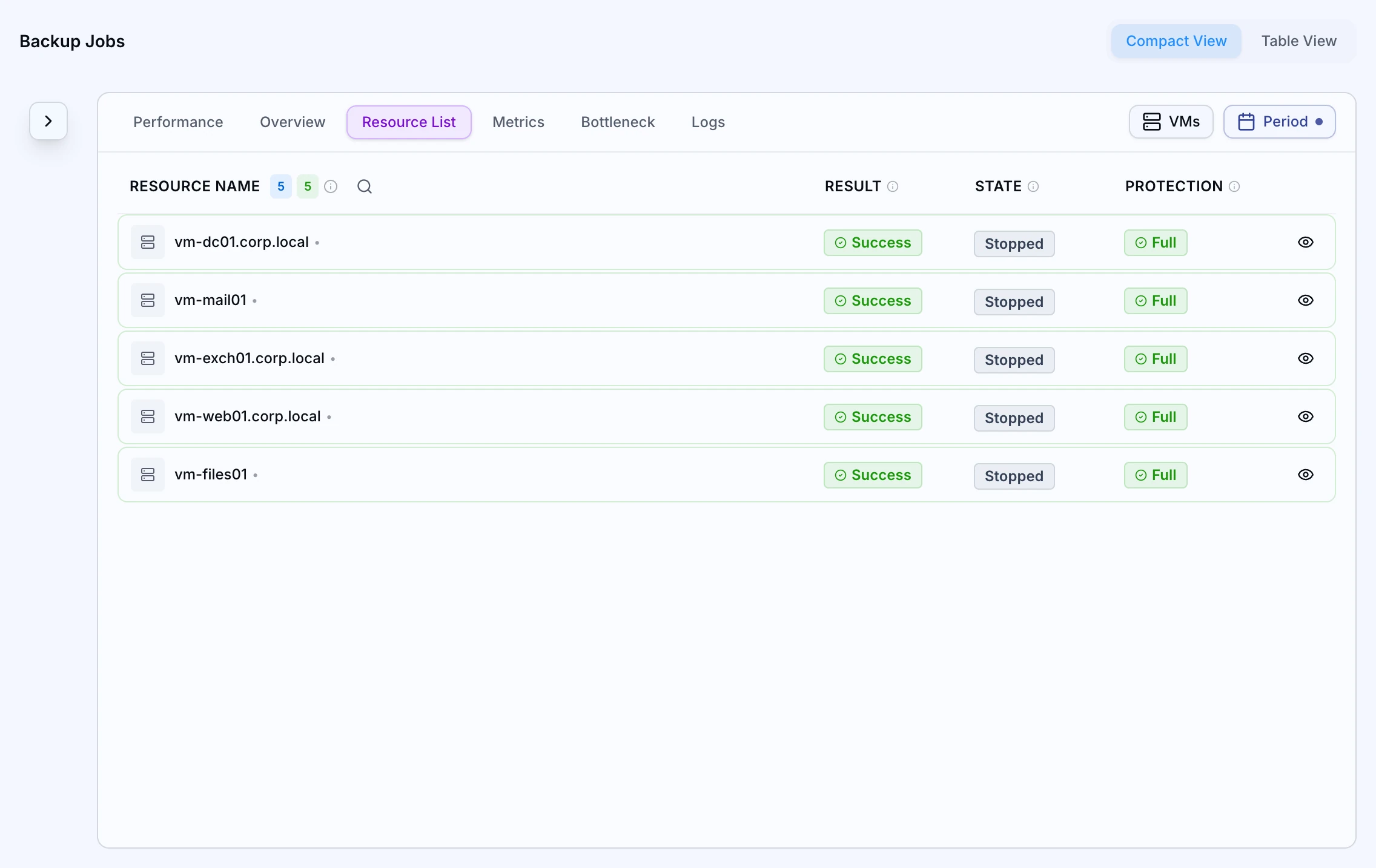Viewport: 1376px width, 868px height.
Task: Show info tooltip for State column
Action: [1033, 186]
